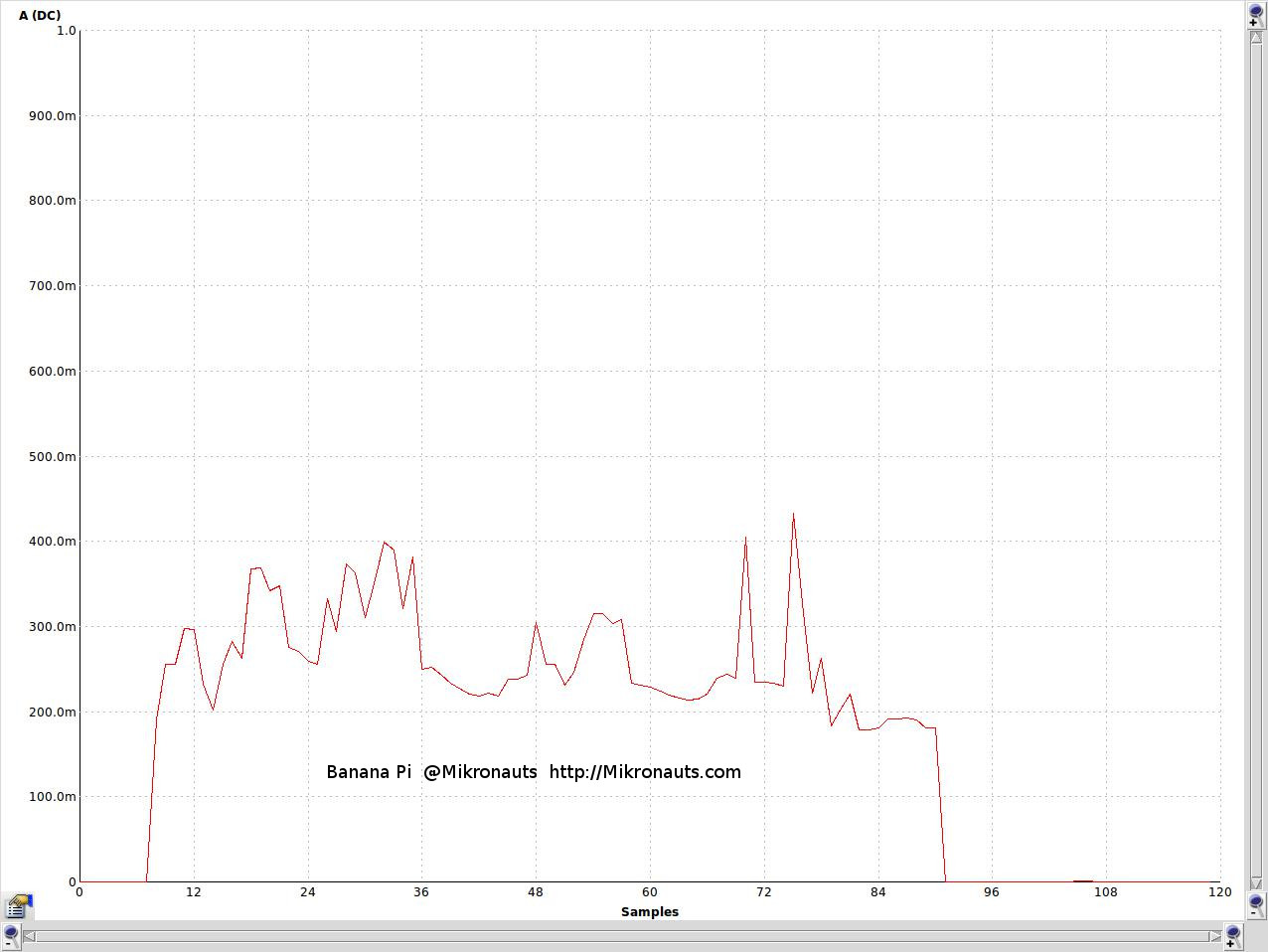
Task: Click the '200.0m' y-axis label
Action: pyautogui.click(x=53, y=713)
